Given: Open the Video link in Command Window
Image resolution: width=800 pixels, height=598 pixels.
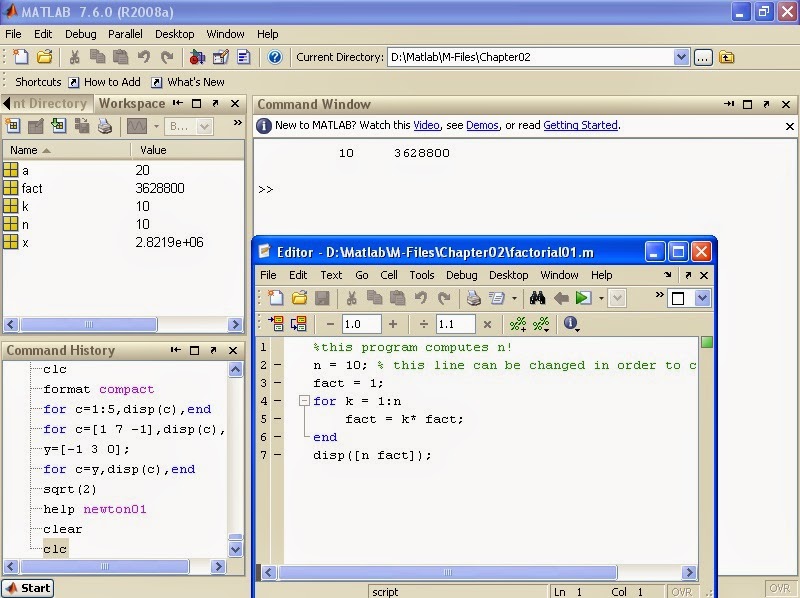Looking at the screenshot, I should [427, 126].
